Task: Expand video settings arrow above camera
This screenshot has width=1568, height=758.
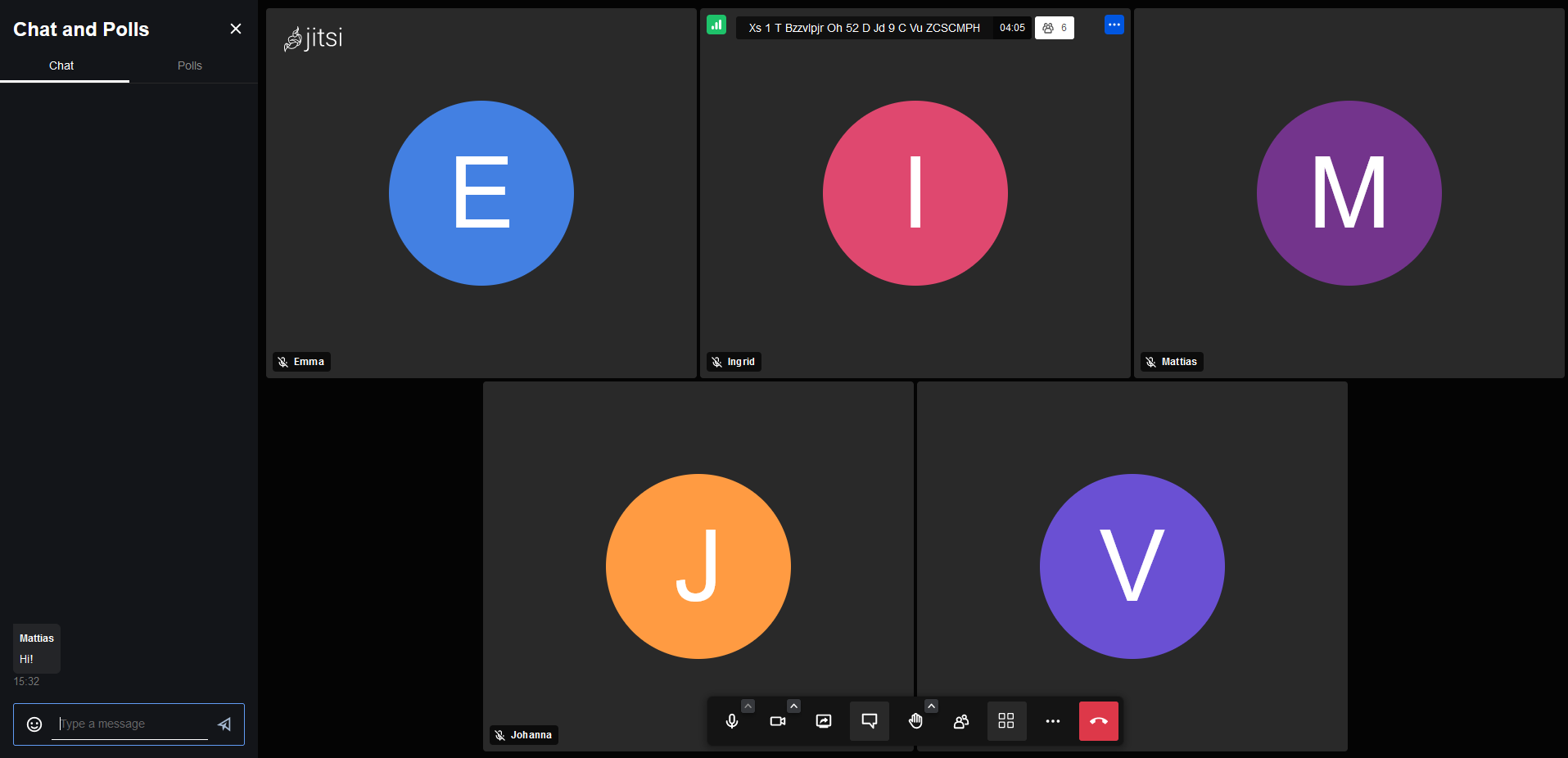Action: click(x=793, y=706)
